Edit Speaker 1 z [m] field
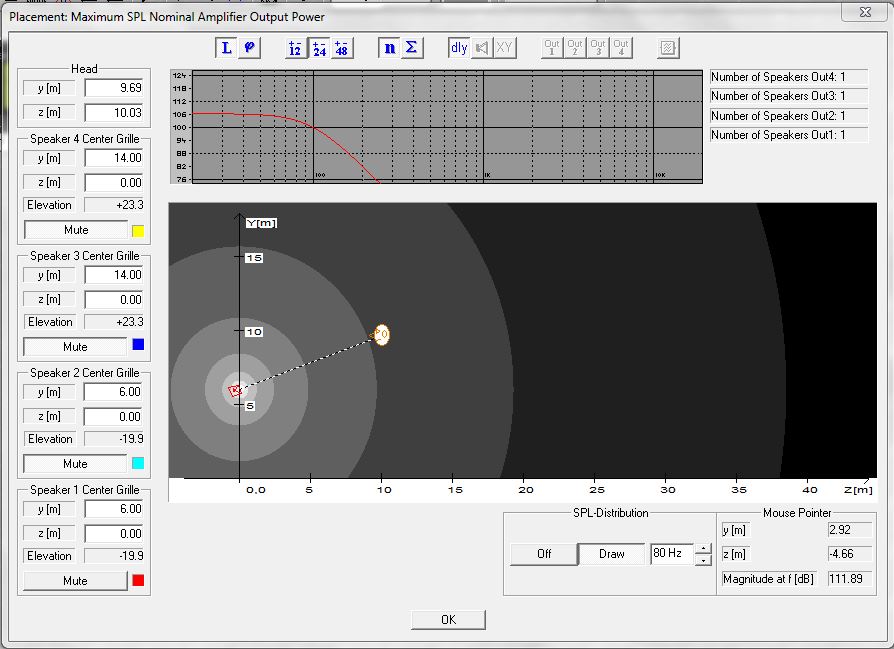The width and height of the screenshot is (894, 649). point(114,533)
